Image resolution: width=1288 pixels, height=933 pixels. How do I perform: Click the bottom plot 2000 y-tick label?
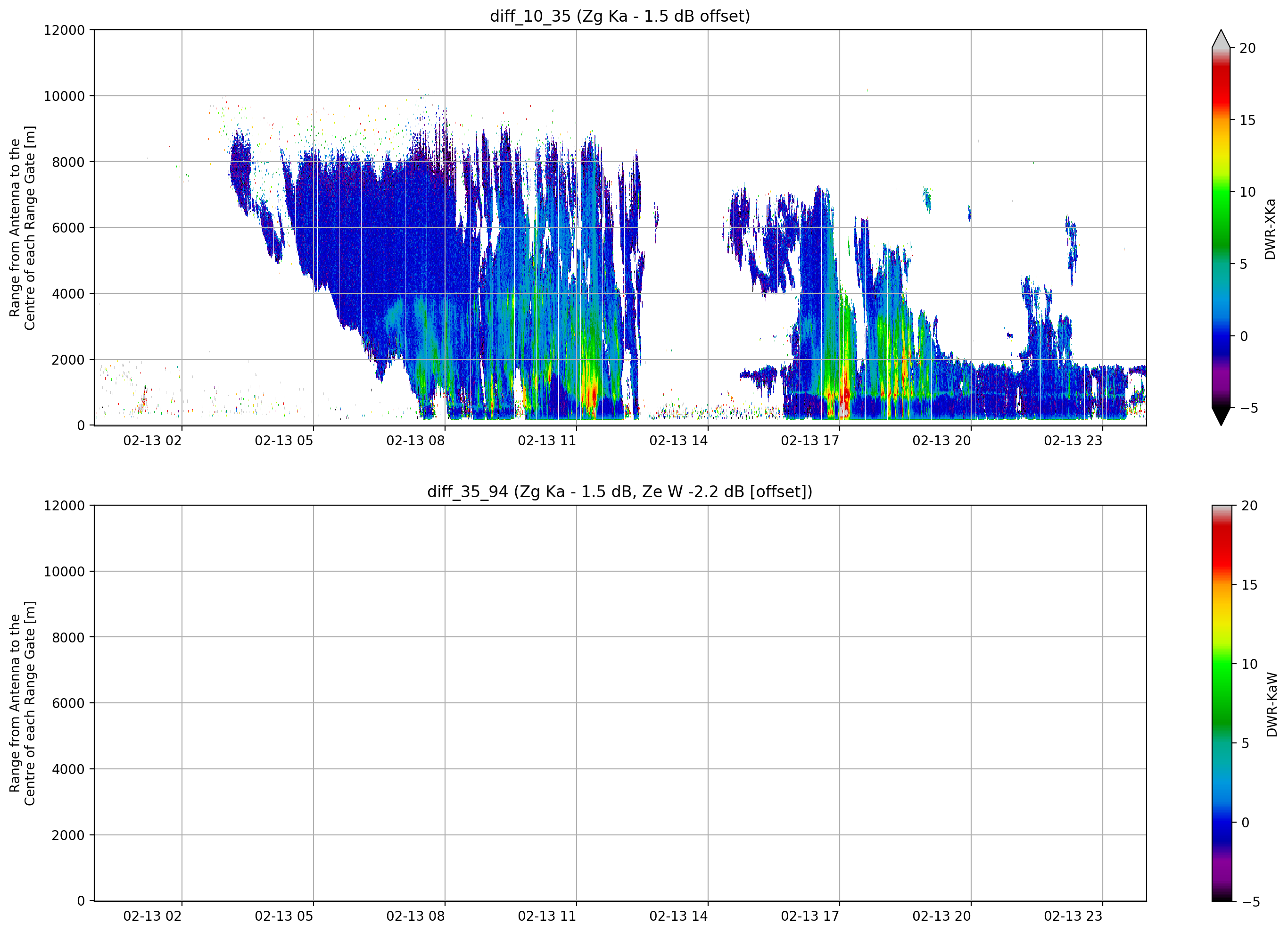[68, 835]
